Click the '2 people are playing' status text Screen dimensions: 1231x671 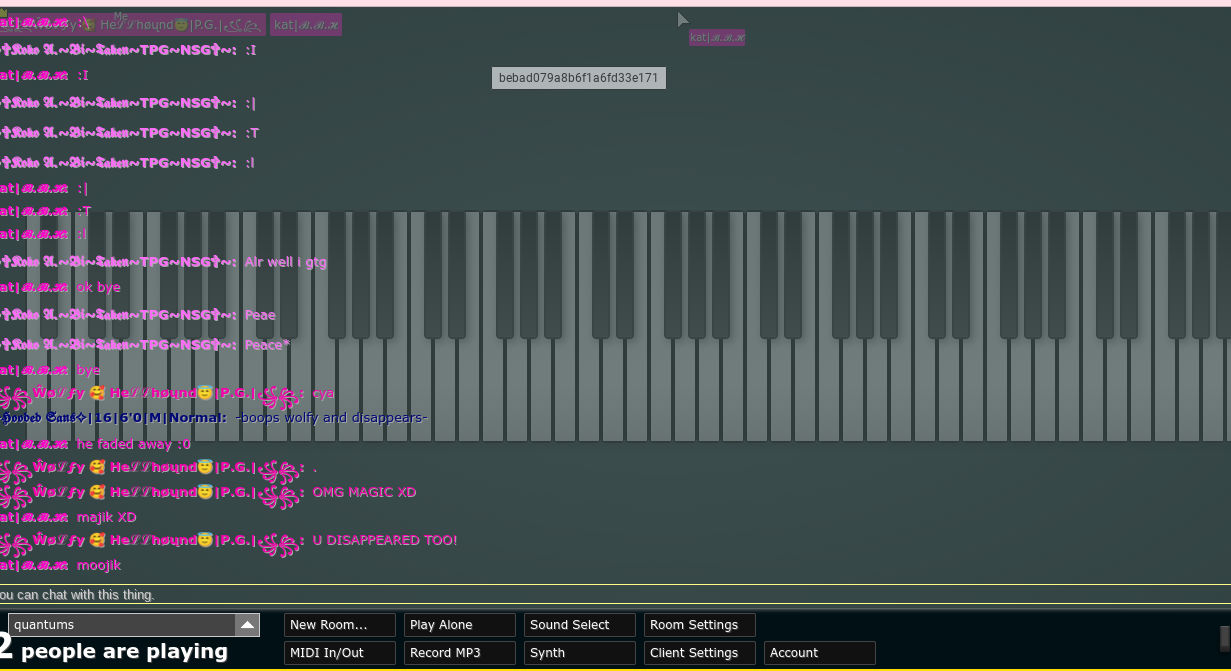(x=113, y=651)
